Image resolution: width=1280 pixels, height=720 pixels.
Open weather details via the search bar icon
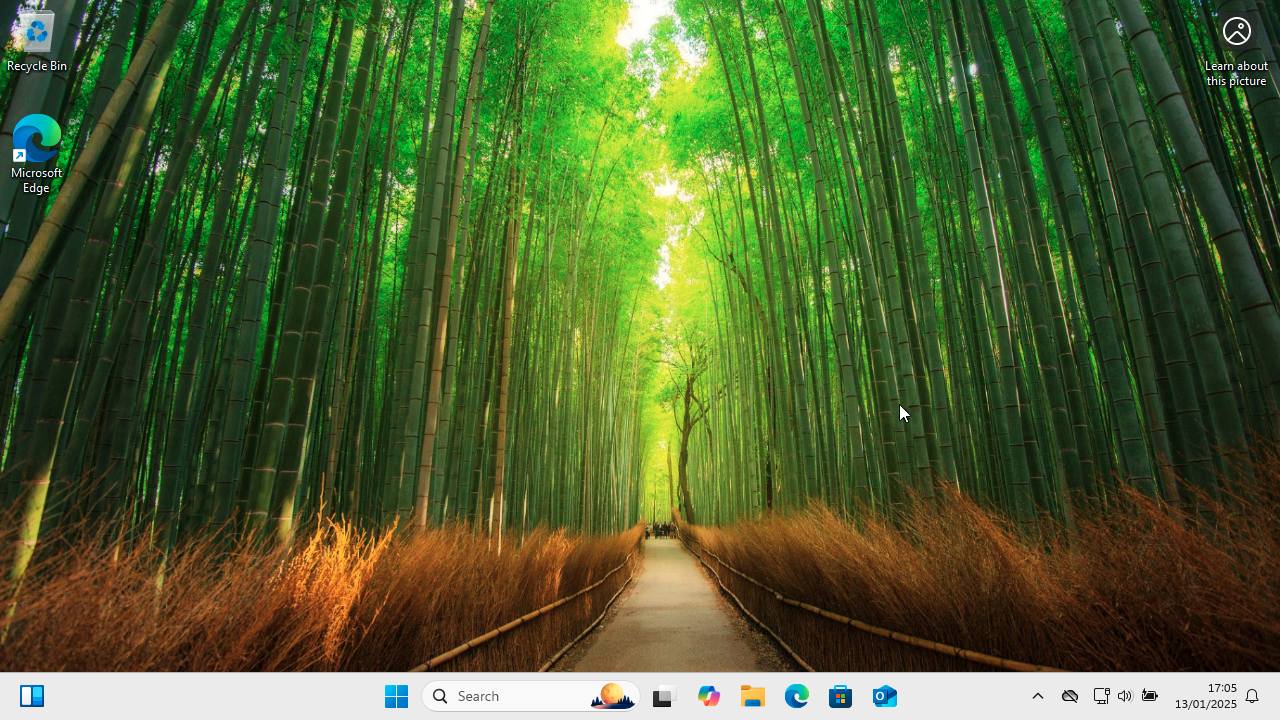point(611,695)
